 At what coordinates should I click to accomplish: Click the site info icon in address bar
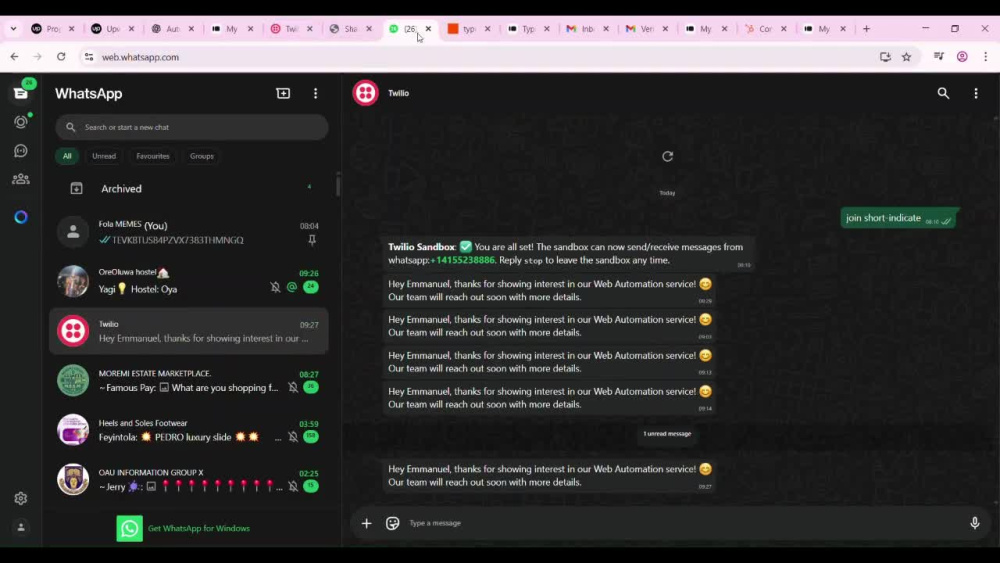click(89, 57)
